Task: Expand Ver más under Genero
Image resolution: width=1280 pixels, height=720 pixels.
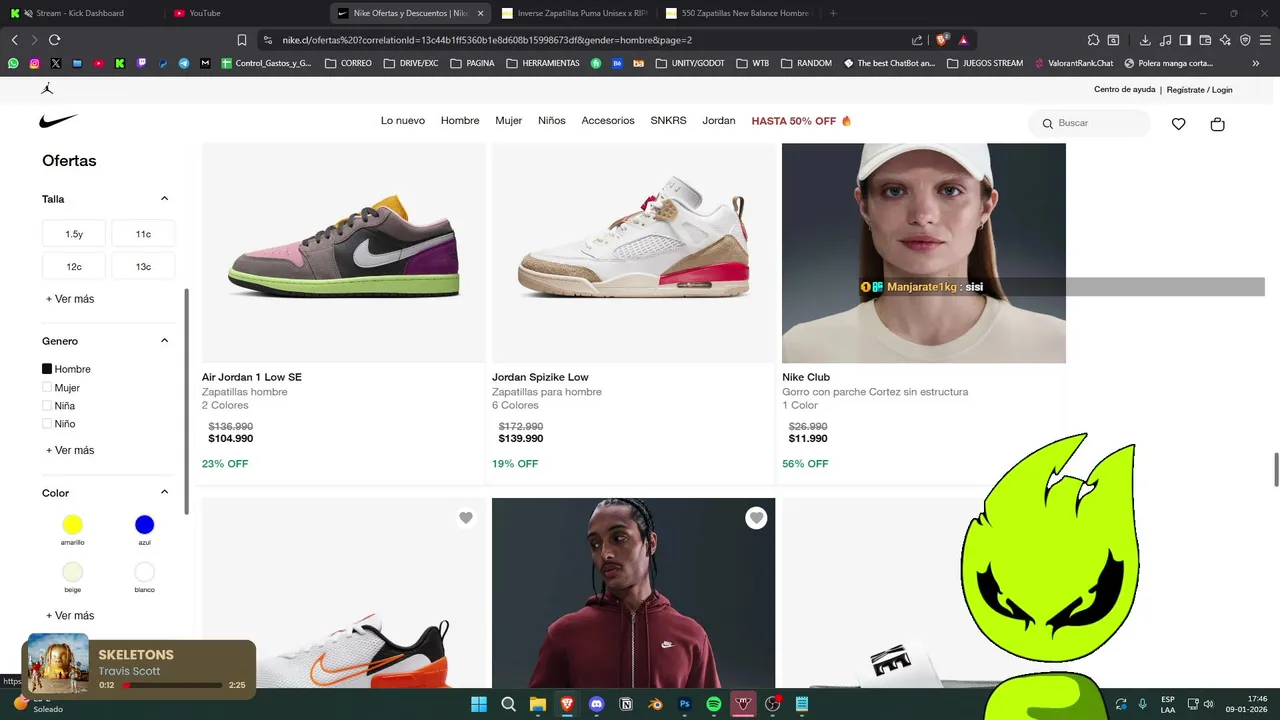Action: pyautogui.click(x=70, y=450)
